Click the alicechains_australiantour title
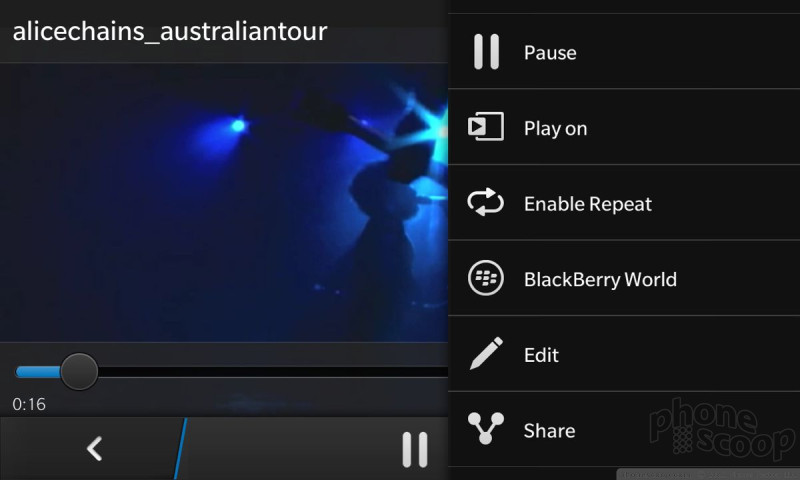Image resolution: width=800 pixels, height=480 pixels. pos(170,32)
